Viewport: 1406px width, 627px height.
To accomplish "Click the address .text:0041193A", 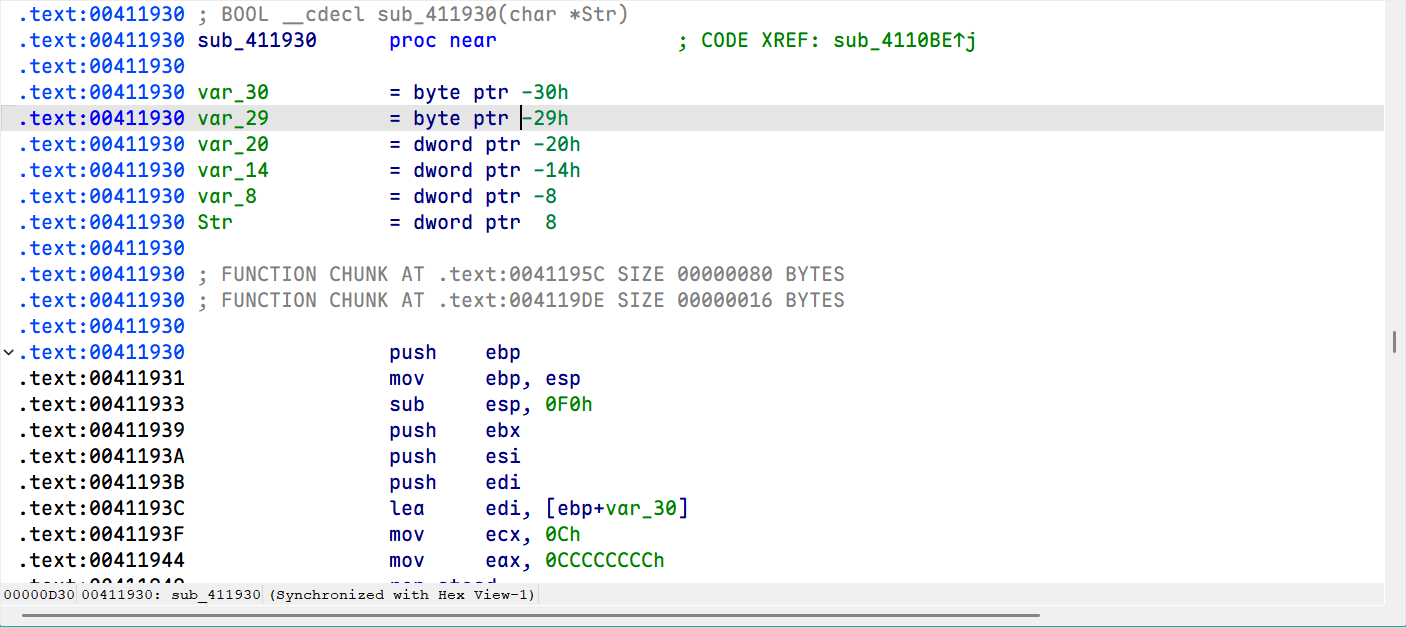I will (101, 456).
